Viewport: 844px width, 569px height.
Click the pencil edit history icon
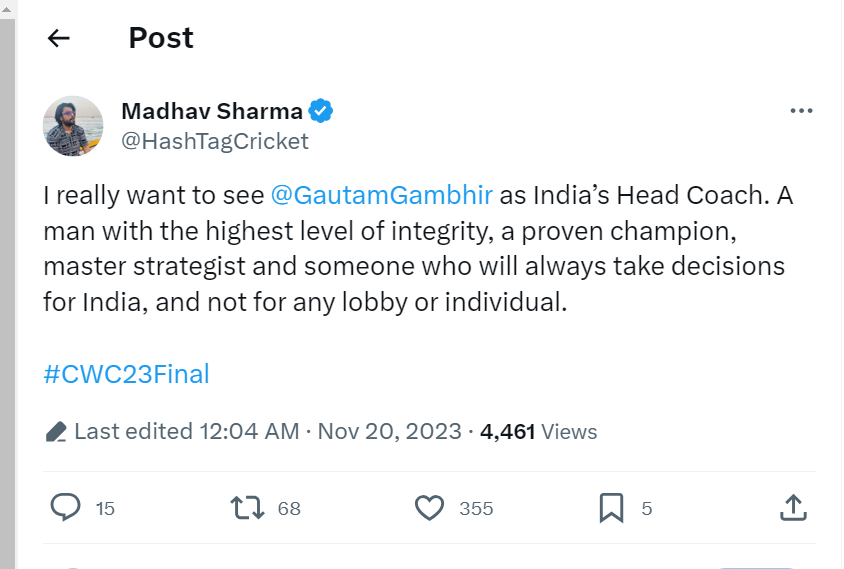56,432
